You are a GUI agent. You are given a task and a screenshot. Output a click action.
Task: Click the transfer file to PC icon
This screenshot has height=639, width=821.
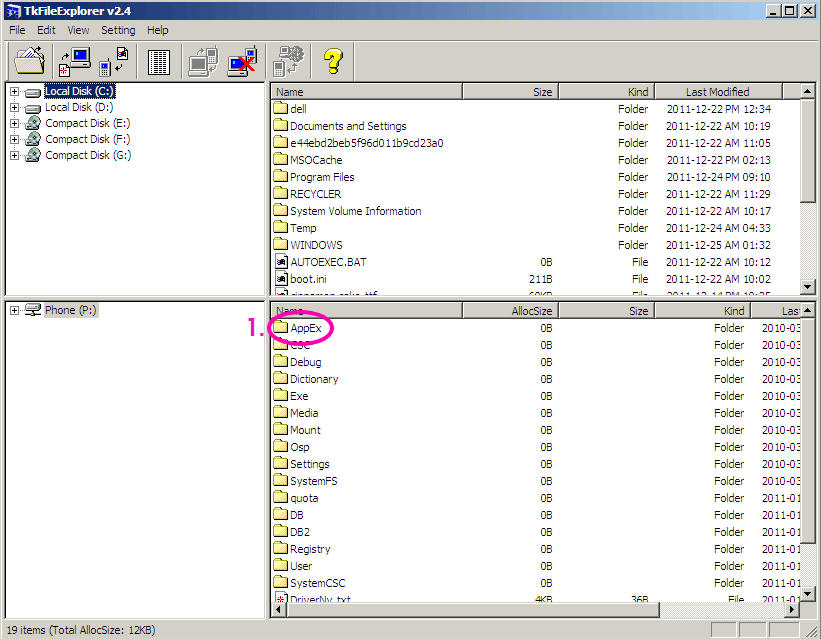(74, 61)
